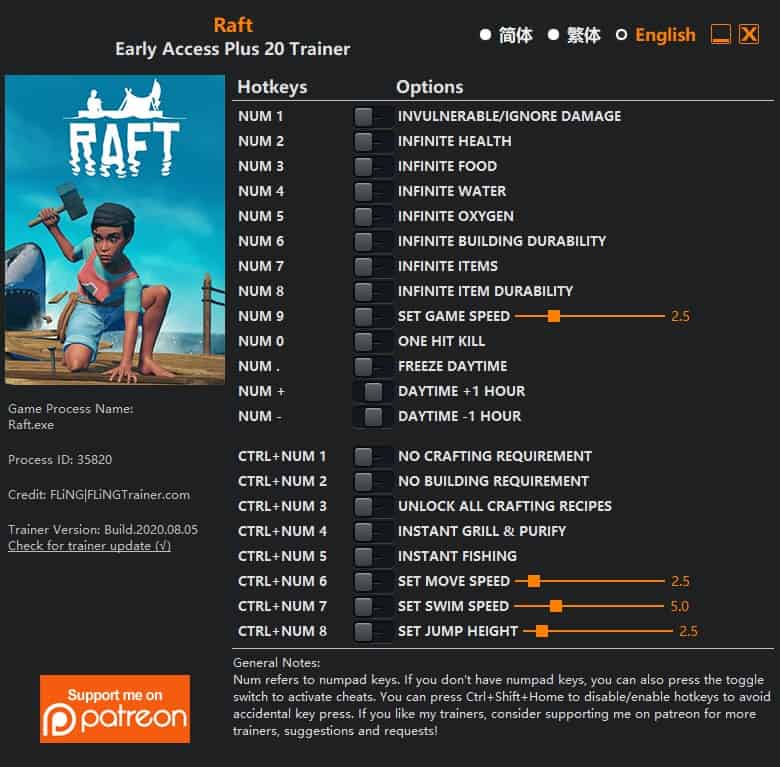780x767 pixels.
Task: Click the Swim Speed slider handle
Action: click(556, 606)
